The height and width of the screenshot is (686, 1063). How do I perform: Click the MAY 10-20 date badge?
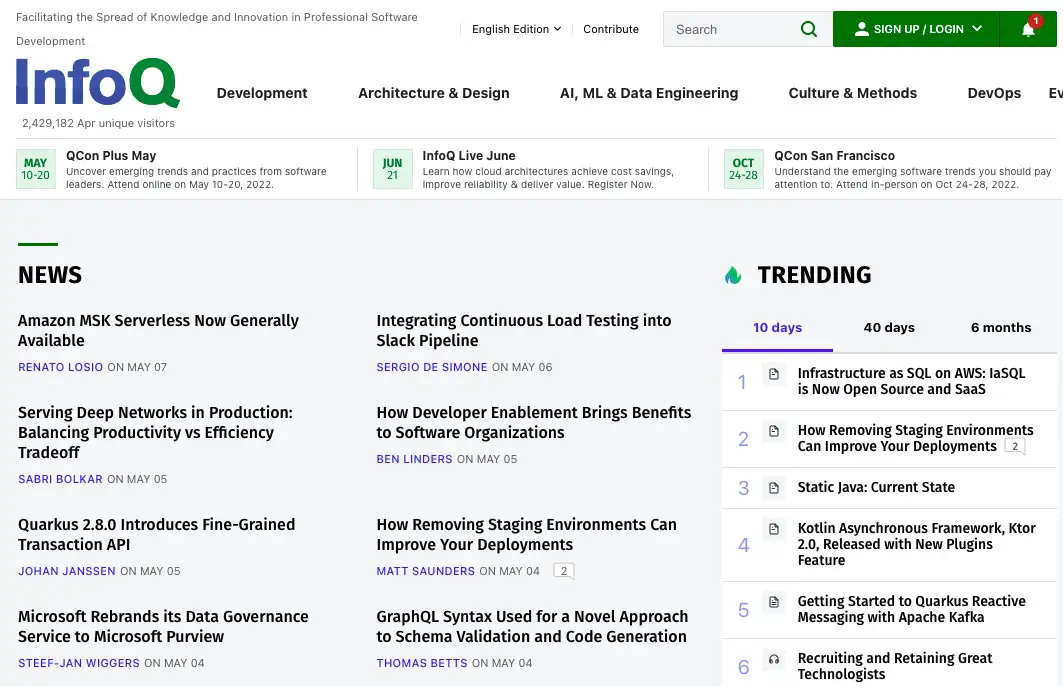(x=35, y=169)
